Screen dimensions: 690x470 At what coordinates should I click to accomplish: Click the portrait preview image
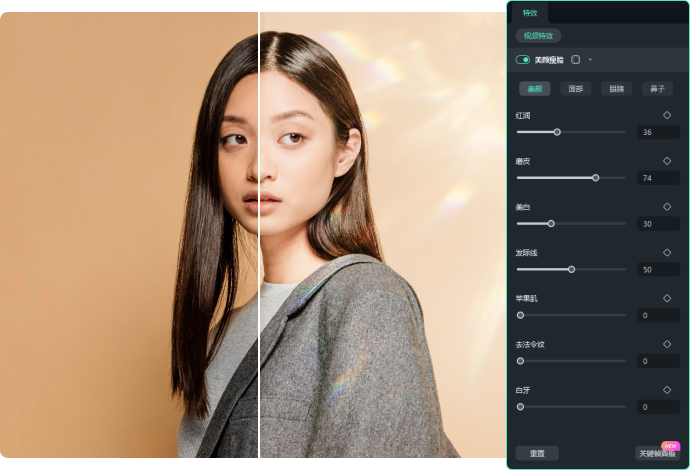coord(253,235)
